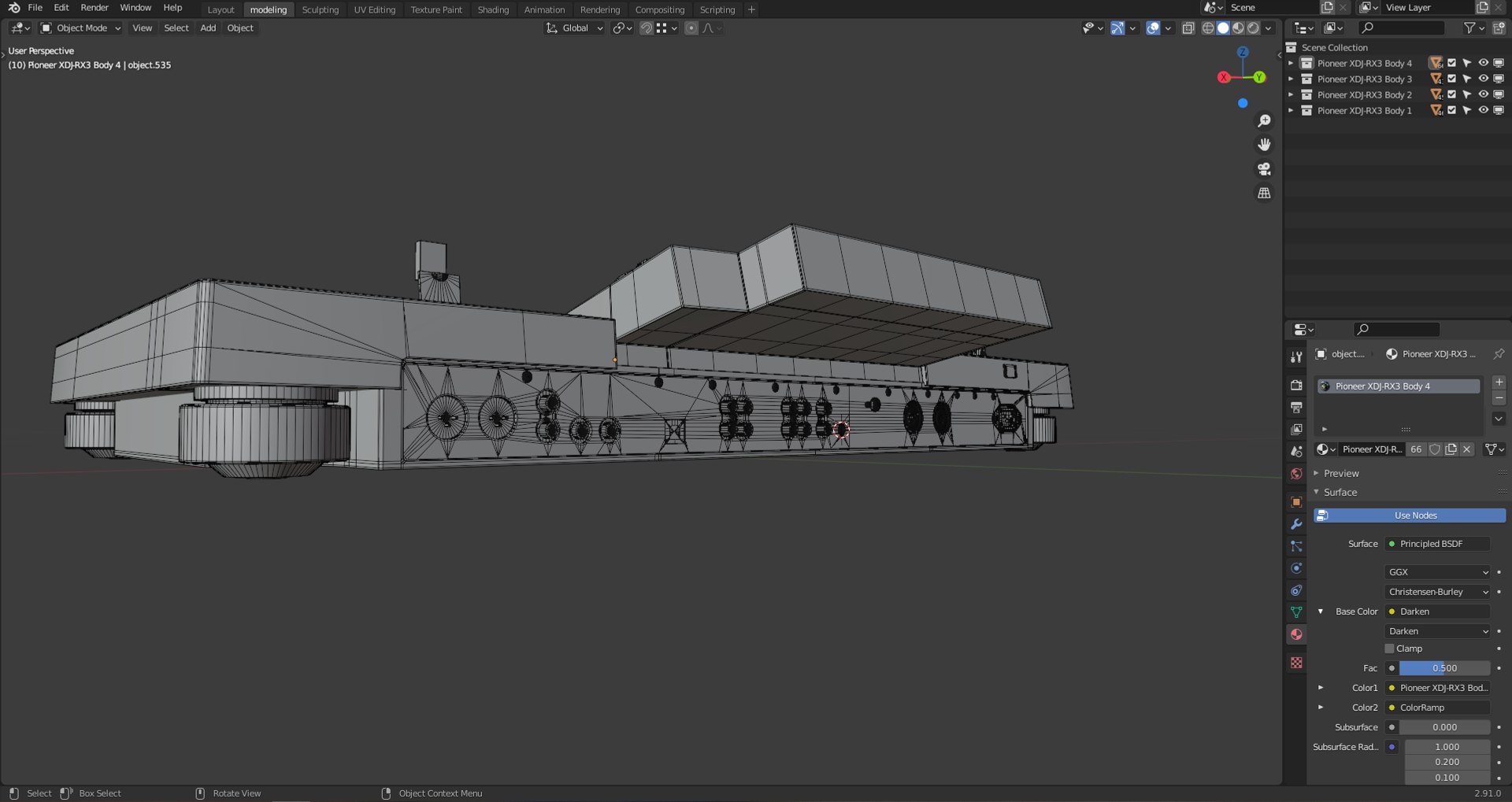The width and height of the screenshot is (1512, 802).
Task: Click the viewport zoom magnifier icon
Action: click(x=1264, y=120)
